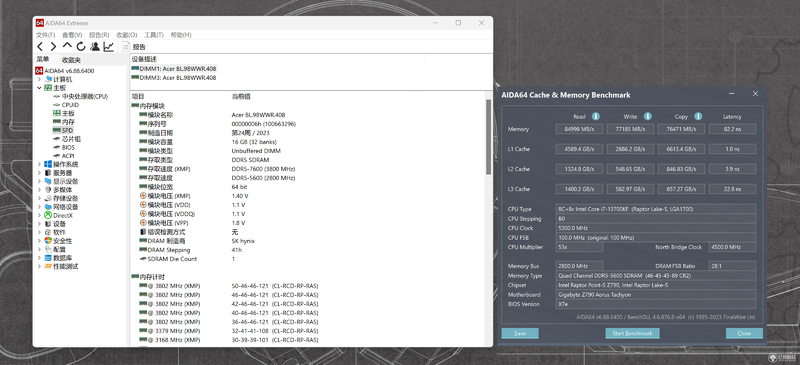Collapse the 主板 motherboard tree node

[39, 88]
